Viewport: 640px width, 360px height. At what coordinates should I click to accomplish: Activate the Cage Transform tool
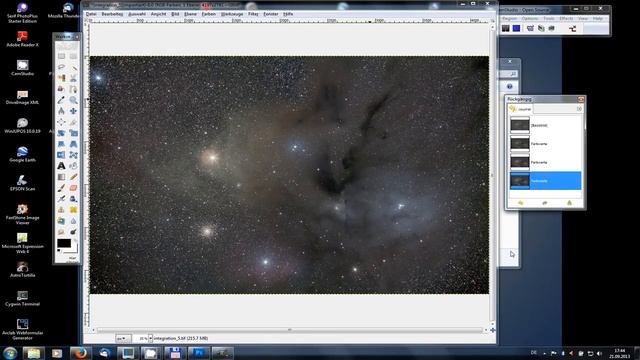coord(73,155)
